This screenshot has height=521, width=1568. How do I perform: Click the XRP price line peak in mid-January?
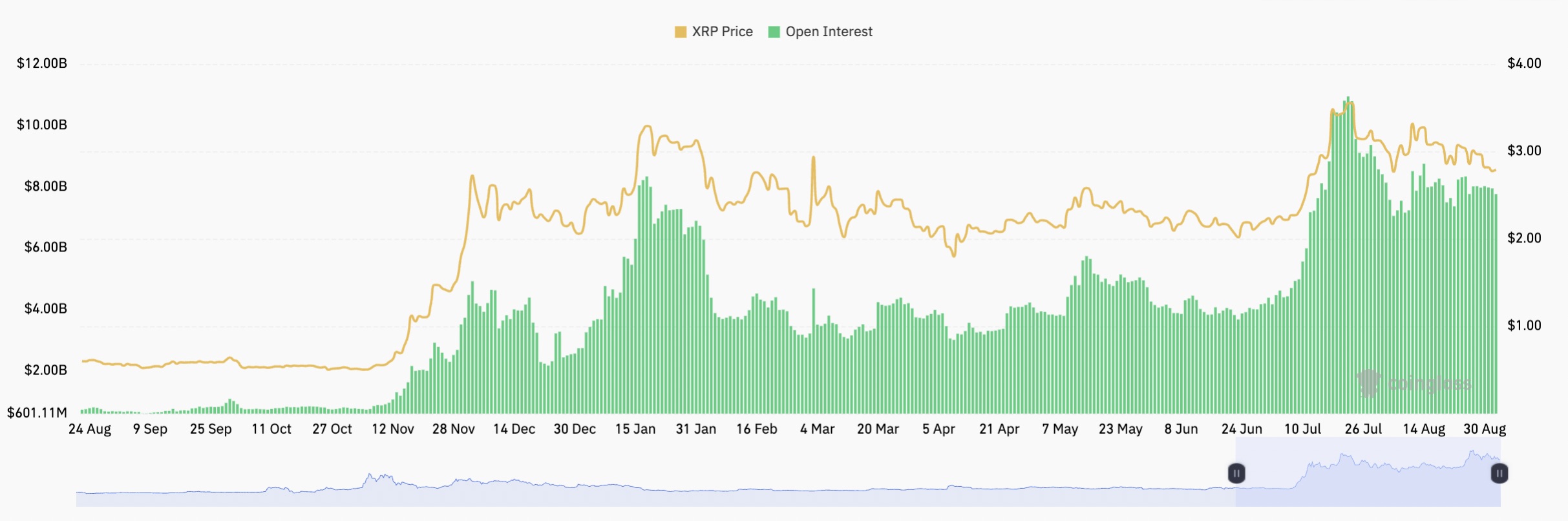(646, 126)
